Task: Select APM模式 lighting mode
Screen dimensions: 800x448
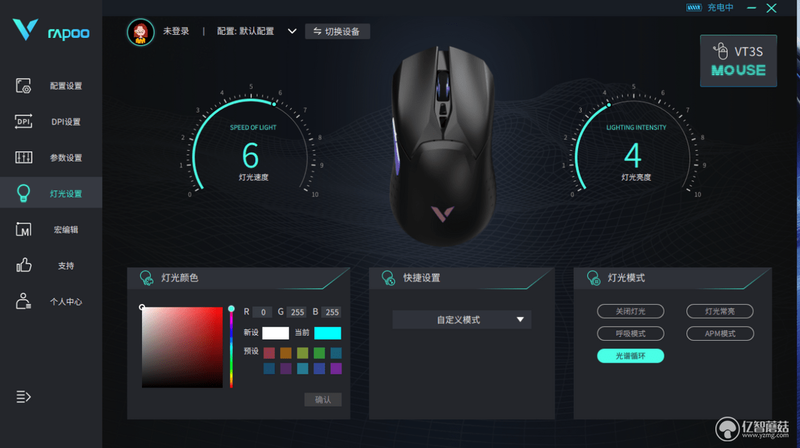Action: click(719, 334)
